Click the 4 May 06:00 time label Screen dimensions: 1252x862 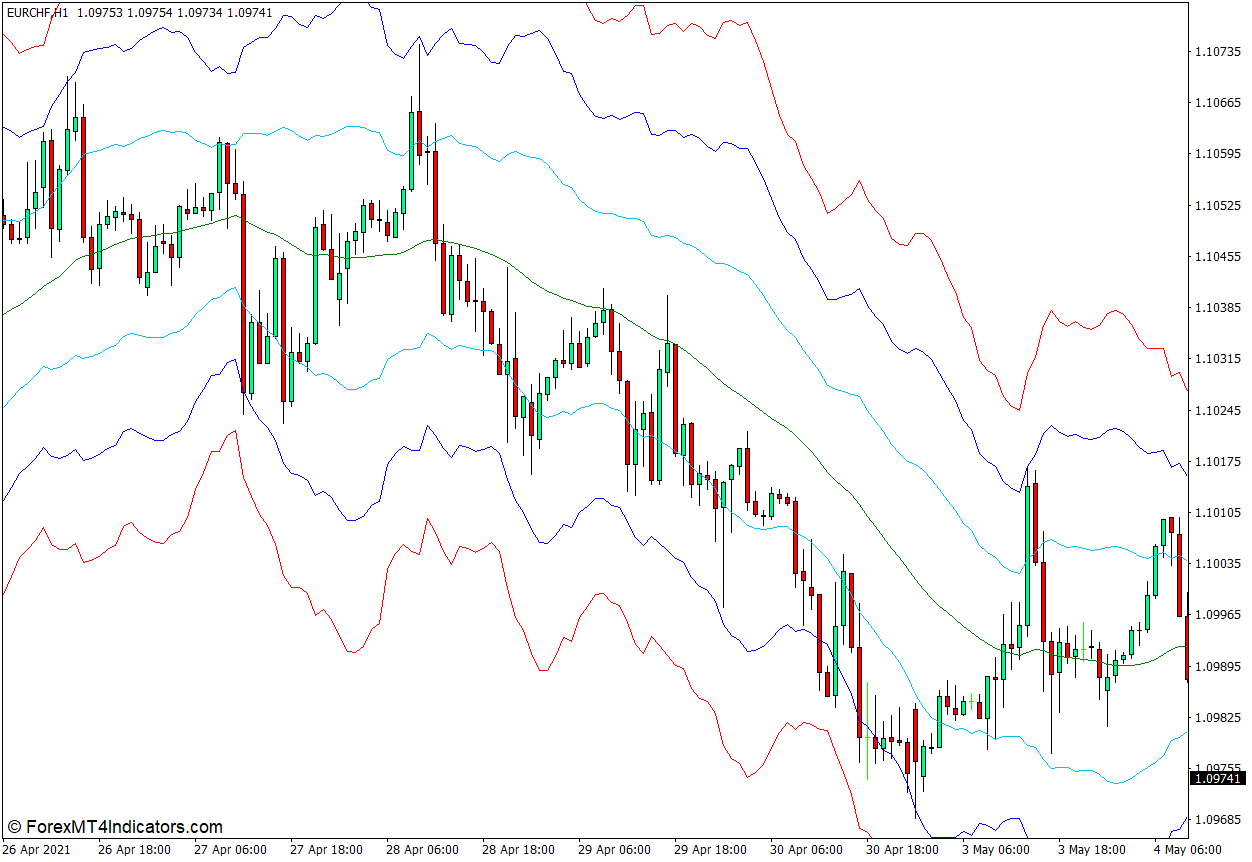[x=1185, y=850]
